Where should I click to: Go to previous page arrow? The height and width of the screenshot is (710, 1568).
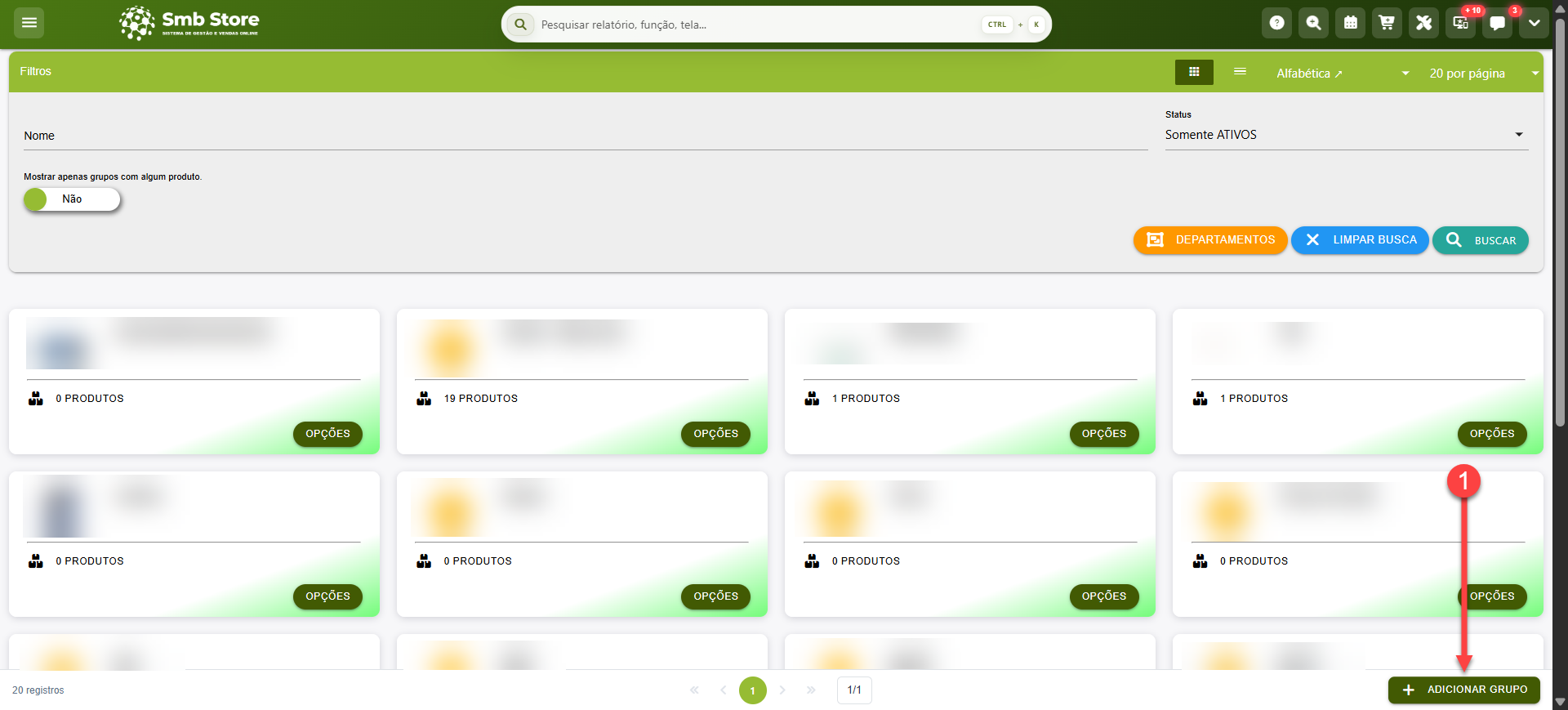(x=723, y=690)
